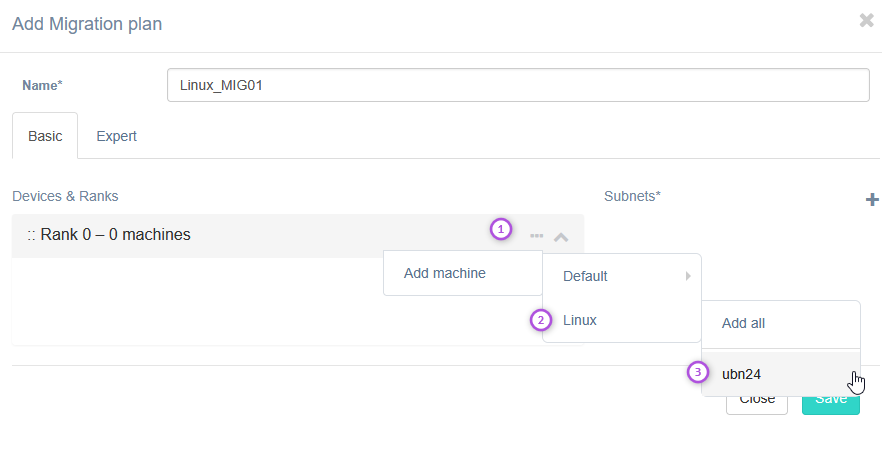The image size is (882, 451).
Task: Open the three-dots menu on Rank 0
Action: click(537, 236)
